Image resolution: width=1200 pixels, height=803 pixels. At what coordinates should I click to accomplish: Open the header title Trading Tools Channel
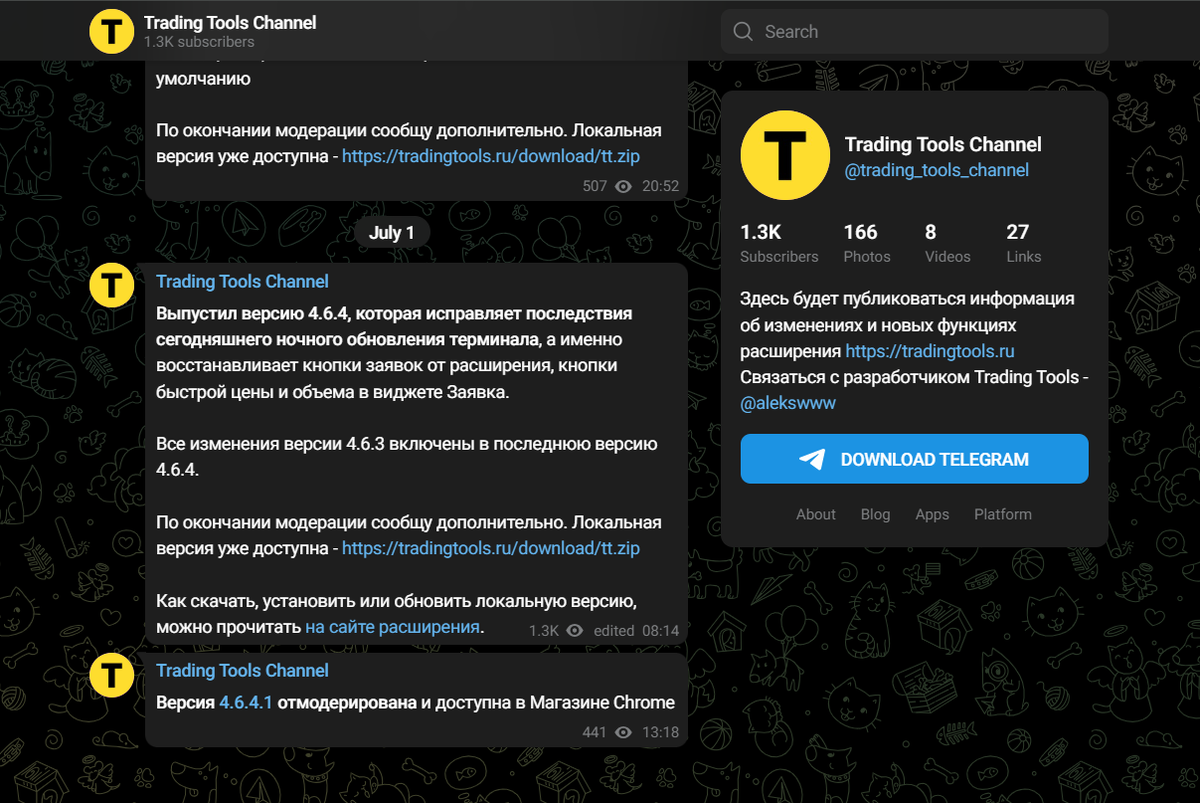click(x=230, y=22)
